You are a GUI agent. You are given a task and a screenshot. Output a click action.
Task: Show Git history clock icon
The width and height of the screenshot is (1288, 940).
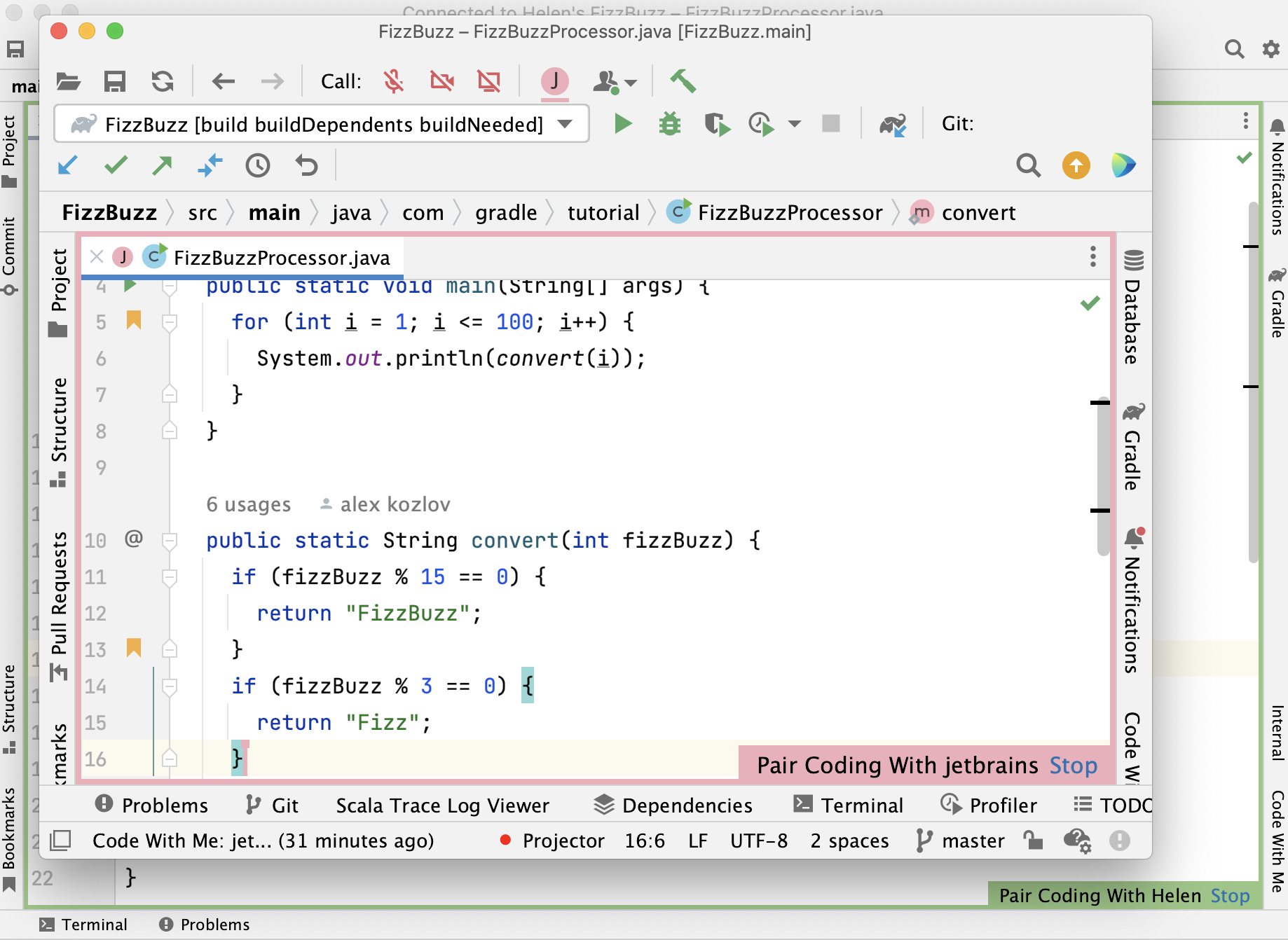coord(258,165)
